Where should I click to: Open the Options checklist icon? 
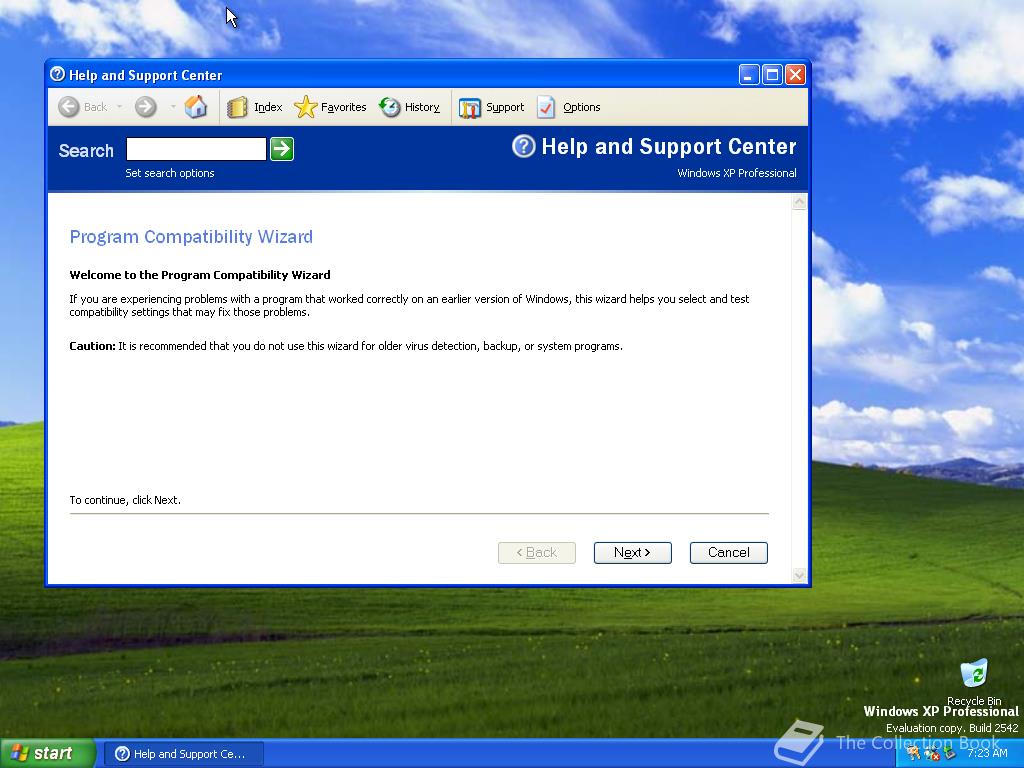546,107
